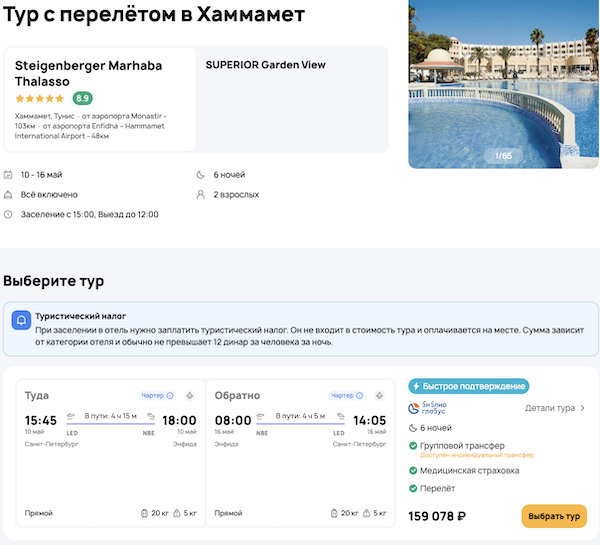Click the tourist tax bell icon
The height and width of the screenshot is (545, 600).
[21, 321]
